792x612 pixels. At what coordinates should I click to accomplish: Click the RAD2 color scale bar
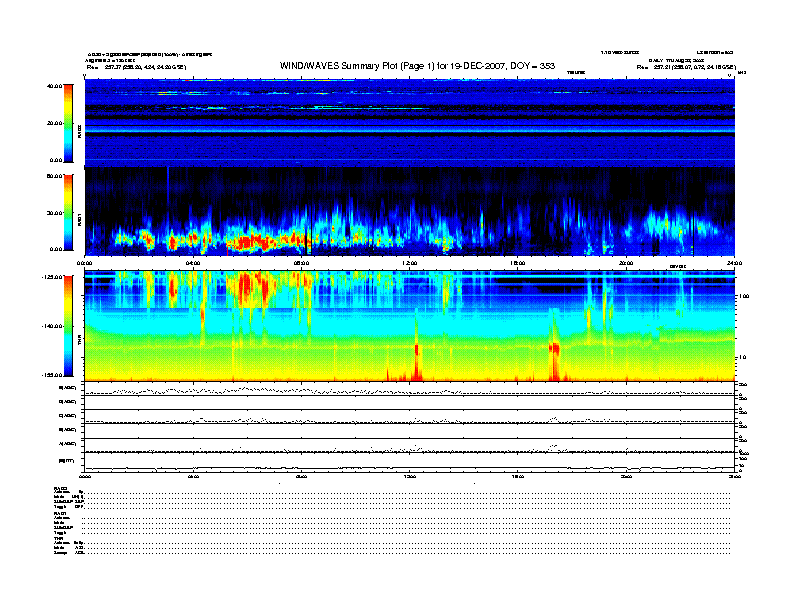(x=68, y=123)
